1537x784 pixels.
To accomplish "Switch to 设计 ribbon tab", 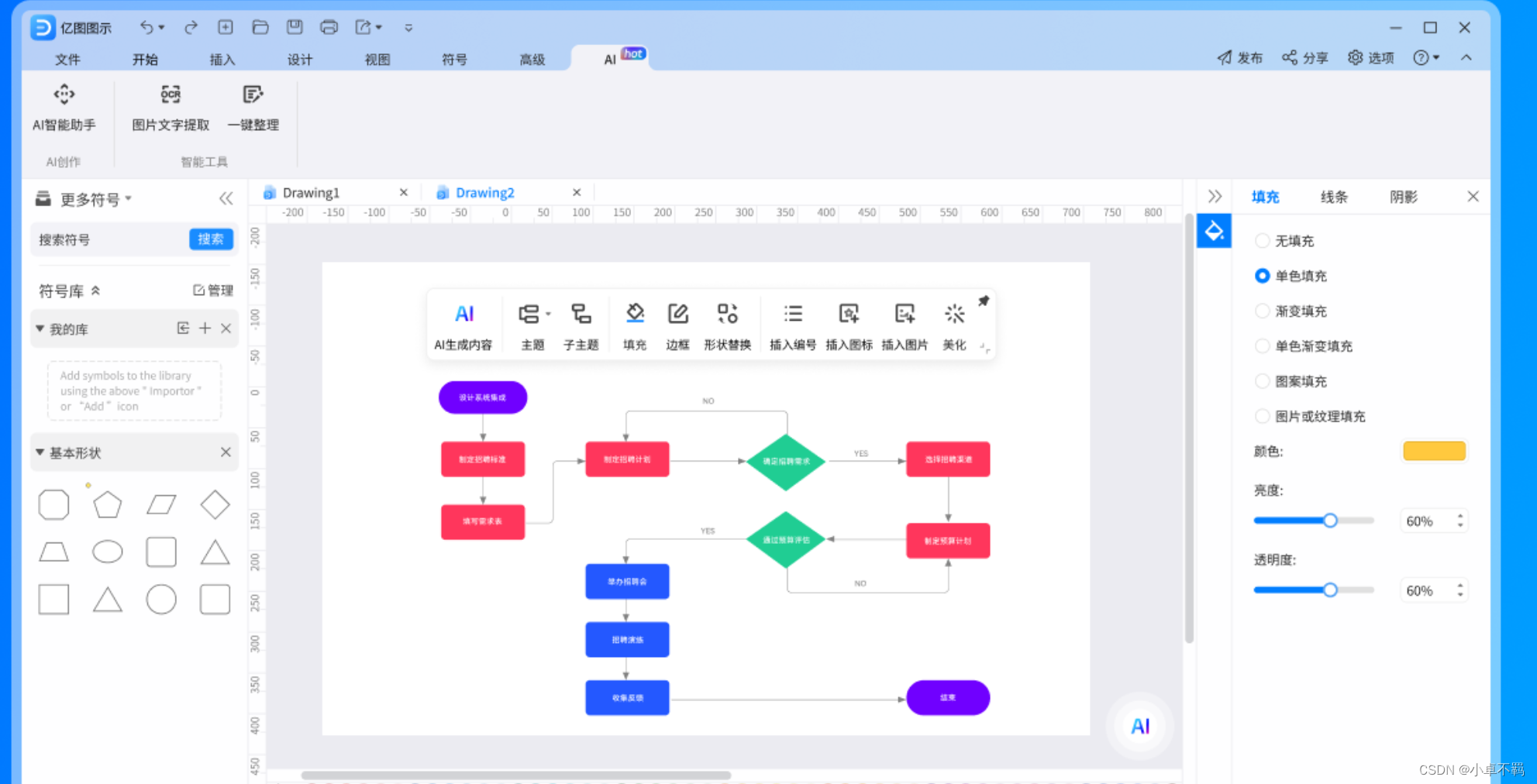I will tap(300, 60).
